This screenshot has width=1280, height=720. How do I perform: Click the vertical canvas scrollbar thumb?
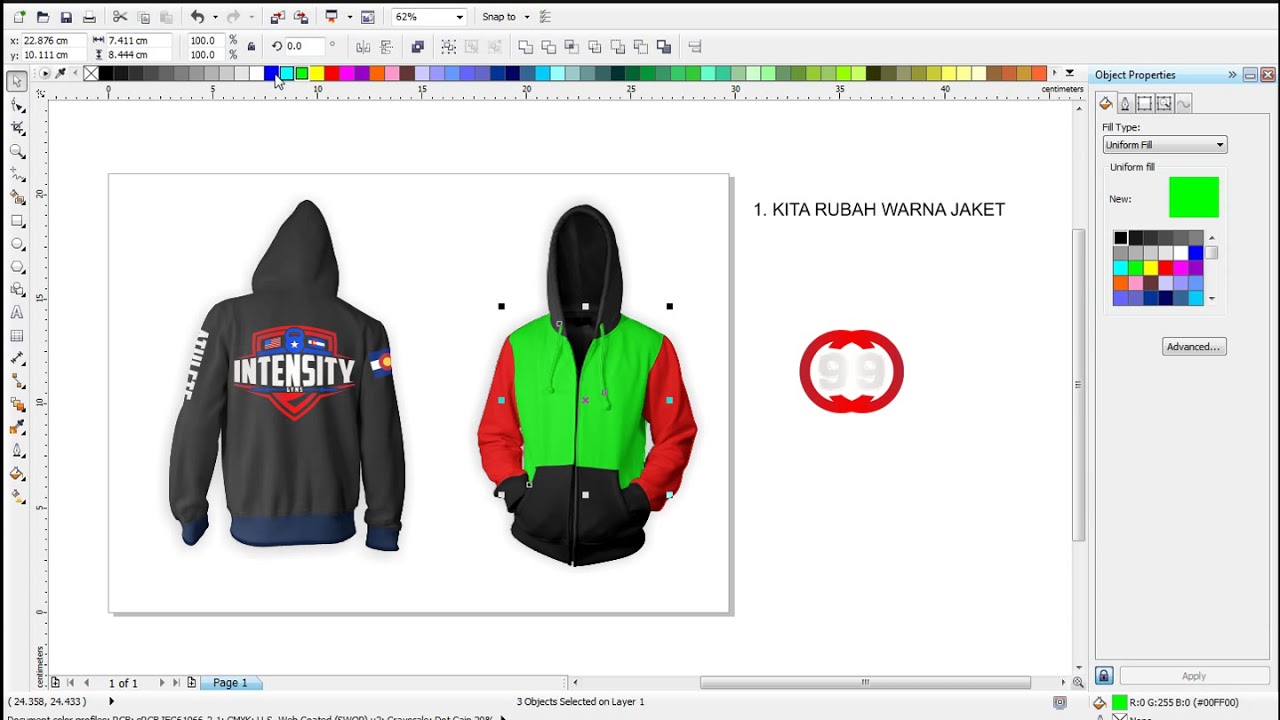[1078, 385]
